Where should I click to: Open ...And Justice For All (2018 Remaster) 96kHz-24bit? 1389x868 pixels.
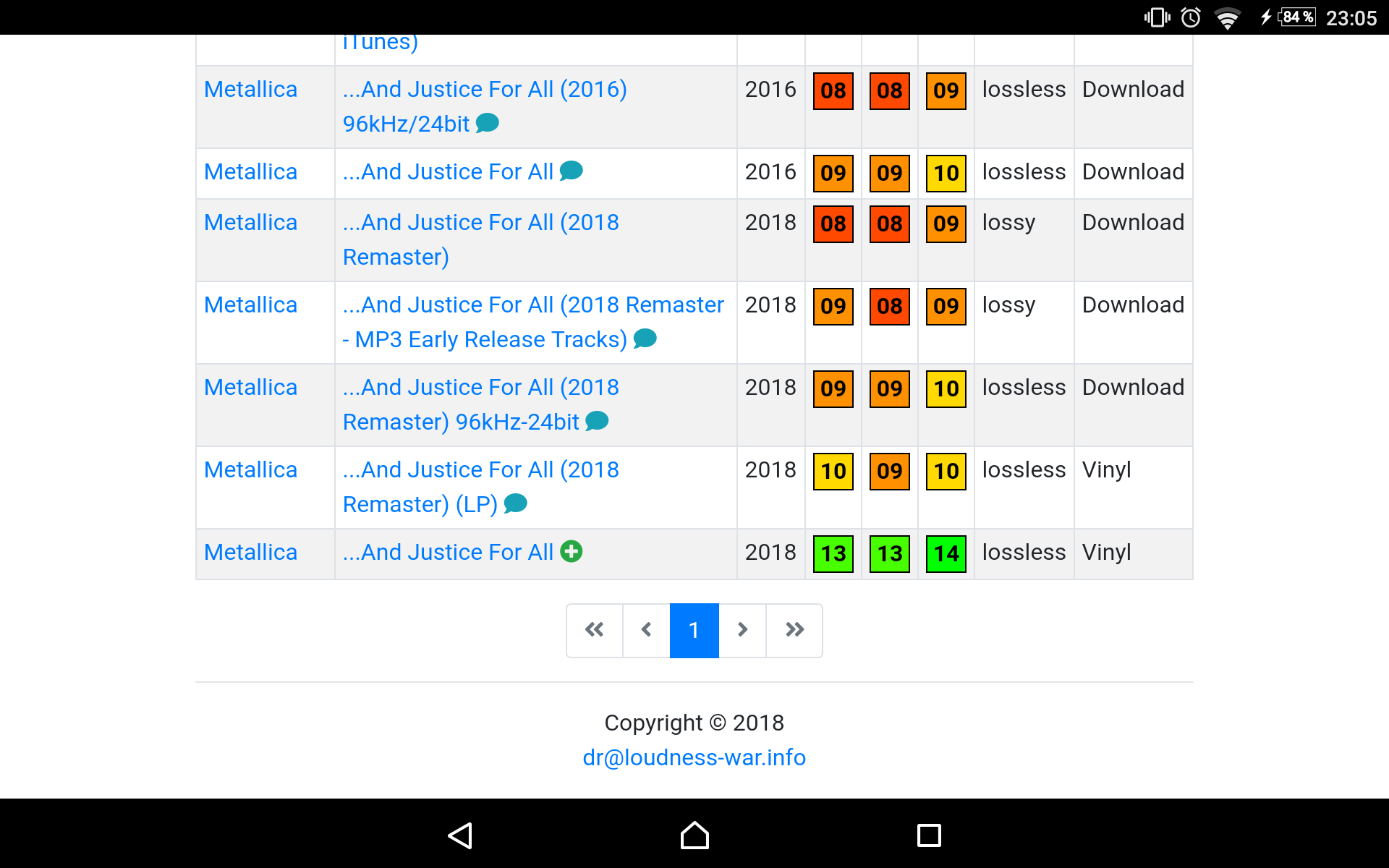pyautogui.click(x=481, y=404)
